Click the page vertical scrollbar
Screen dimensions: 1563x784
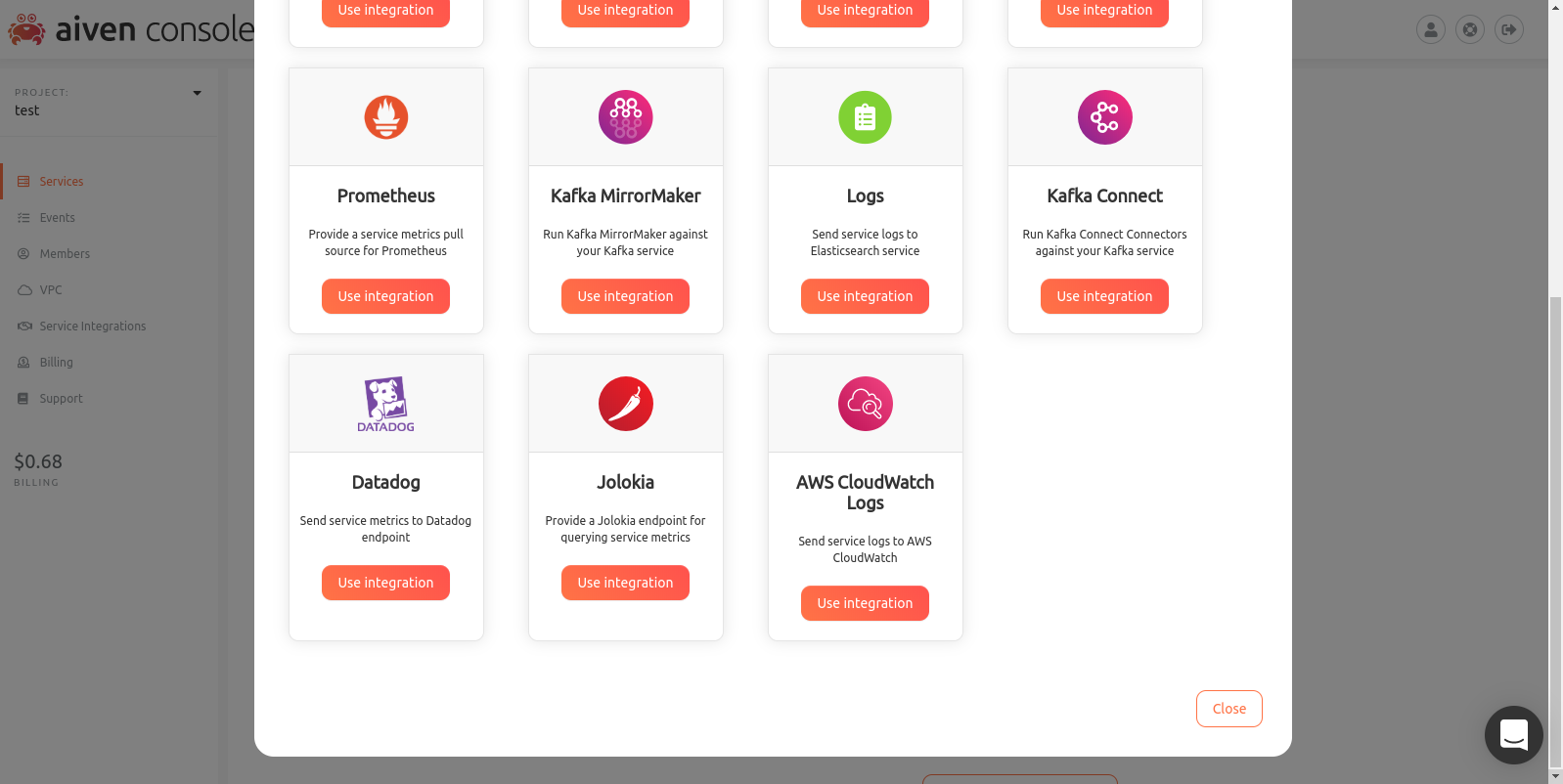pyautogui.click(x=1555, y=533)
